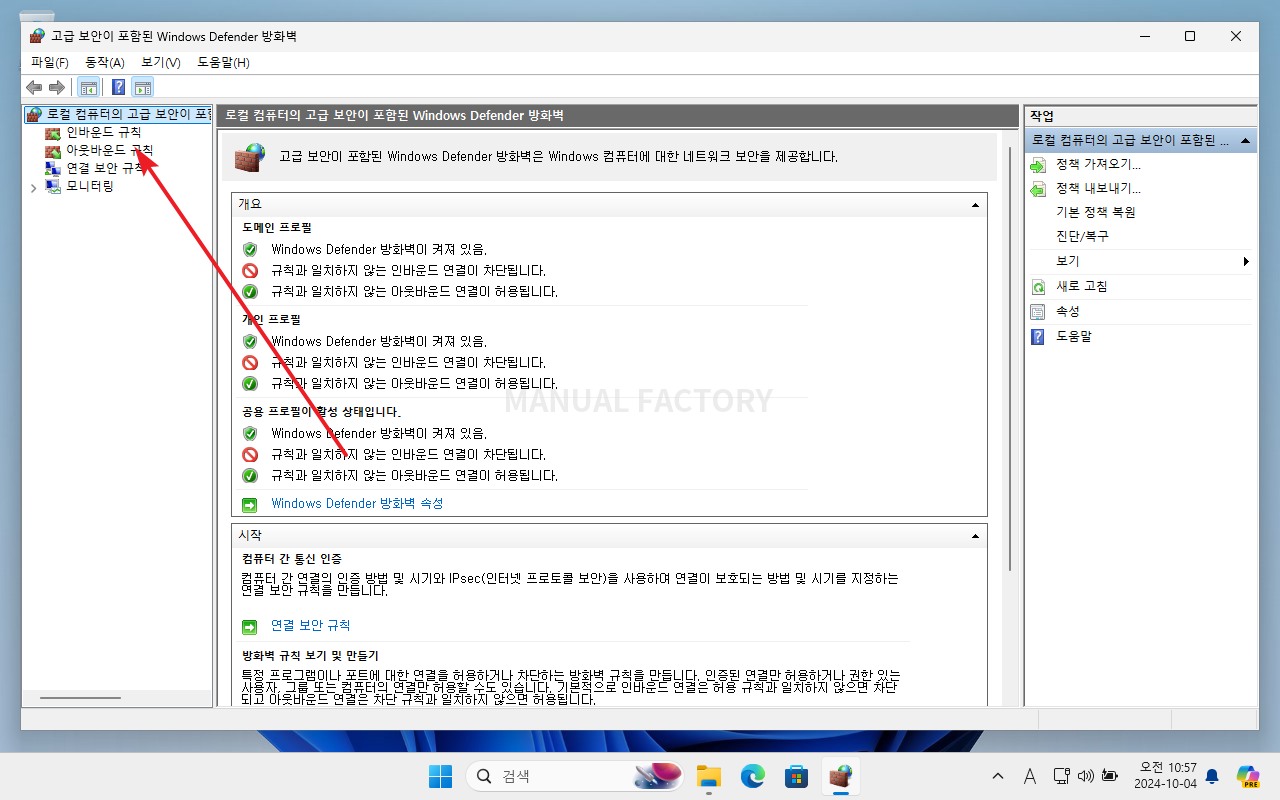Click 새로 고침 action
This screenshot has height=800, width=1280.
click(1082, 286)
